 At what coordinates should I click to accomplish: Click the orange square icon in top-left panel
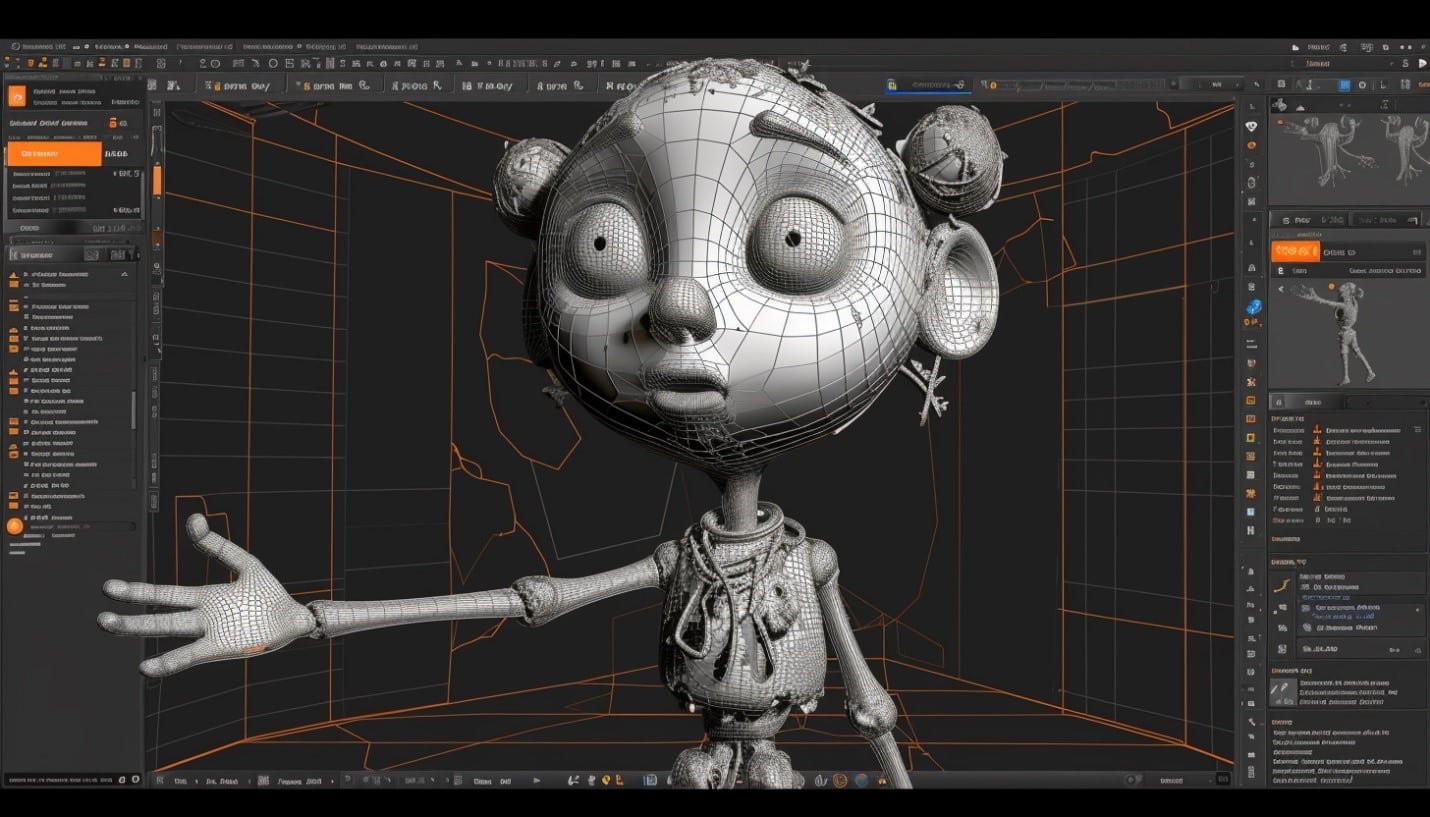[x=16, y=96]
